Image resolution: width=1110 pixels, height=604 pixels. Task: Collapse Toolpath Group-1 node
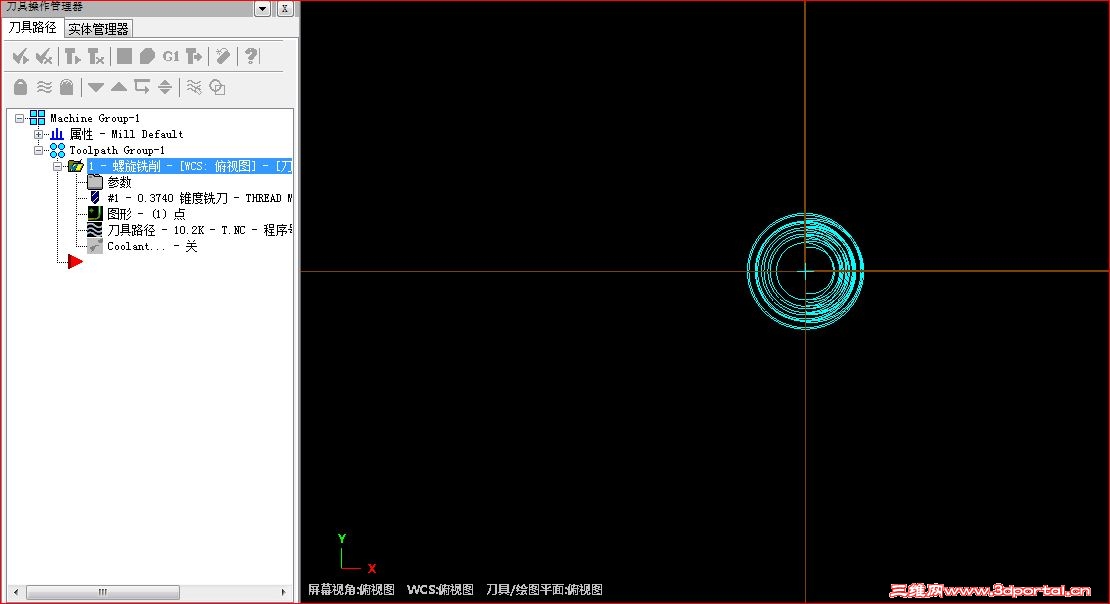point(38,150)
